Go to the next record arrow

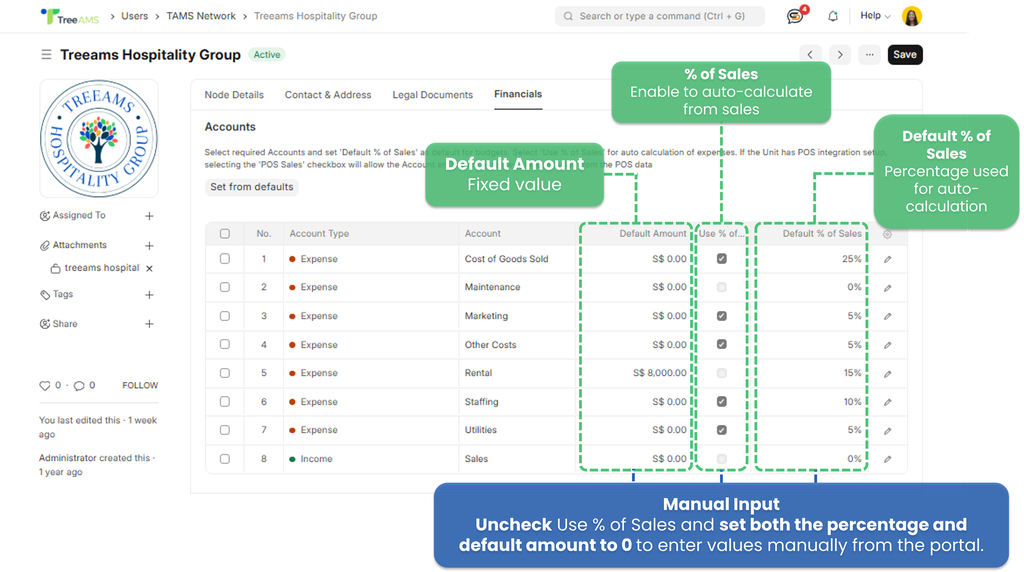click(840, 55)
